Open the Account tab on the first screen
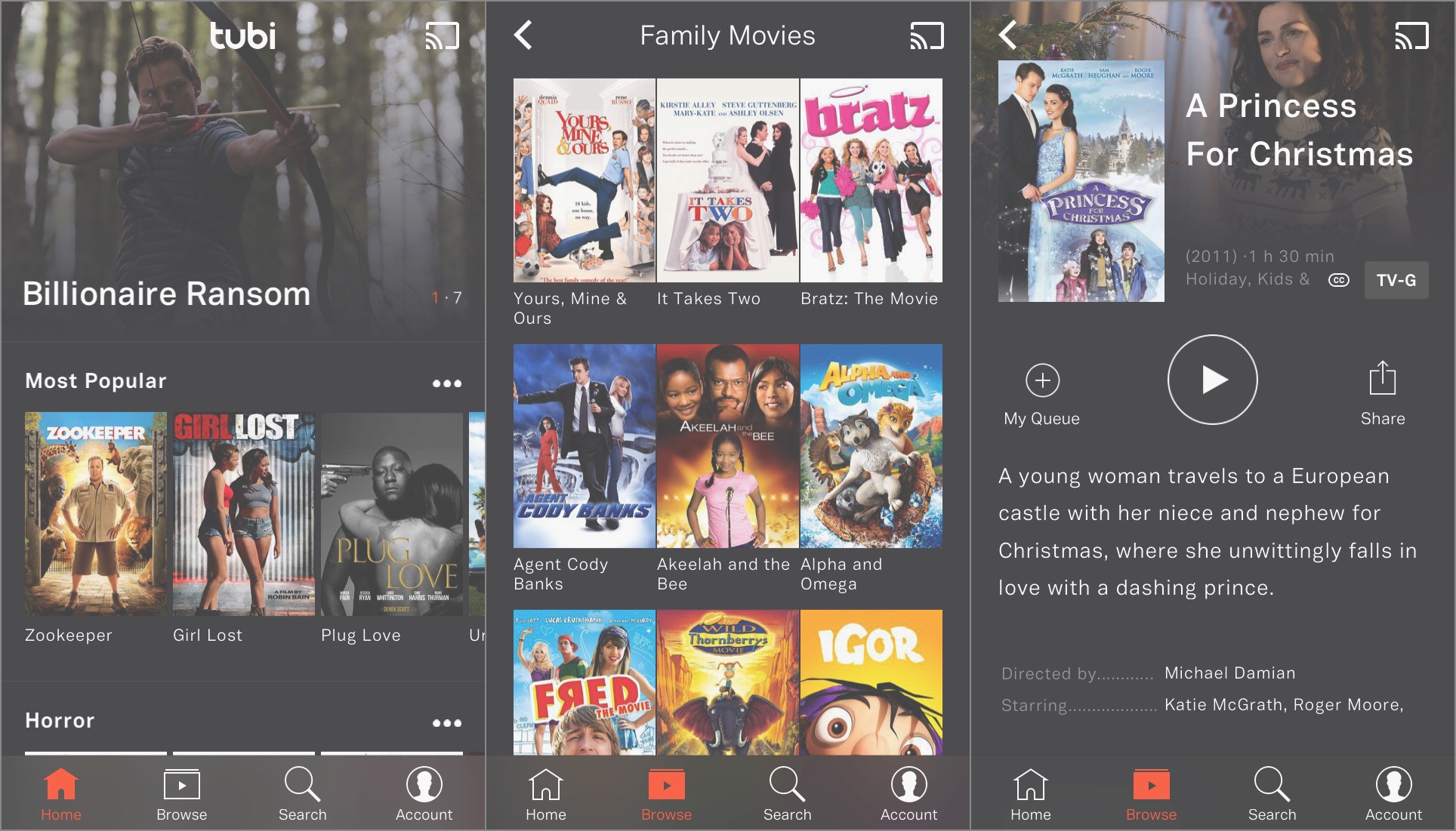This screenshot has width=1456, height=831. [x=424, y=795]
